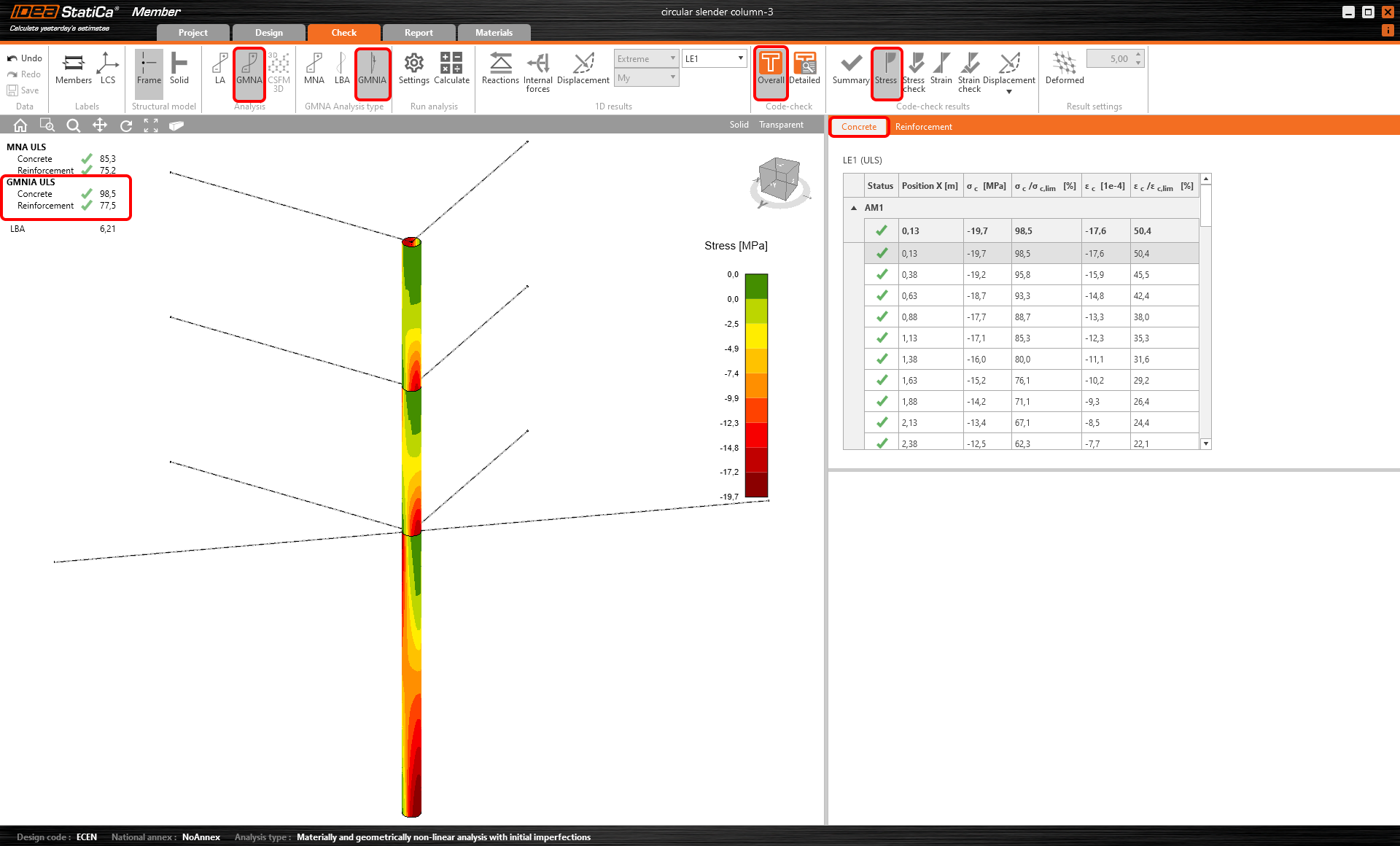This screenshot has width=1400, height=846.
Task: Switch to the Report tab
Action: pyautogui.click(x=419, y=33)
